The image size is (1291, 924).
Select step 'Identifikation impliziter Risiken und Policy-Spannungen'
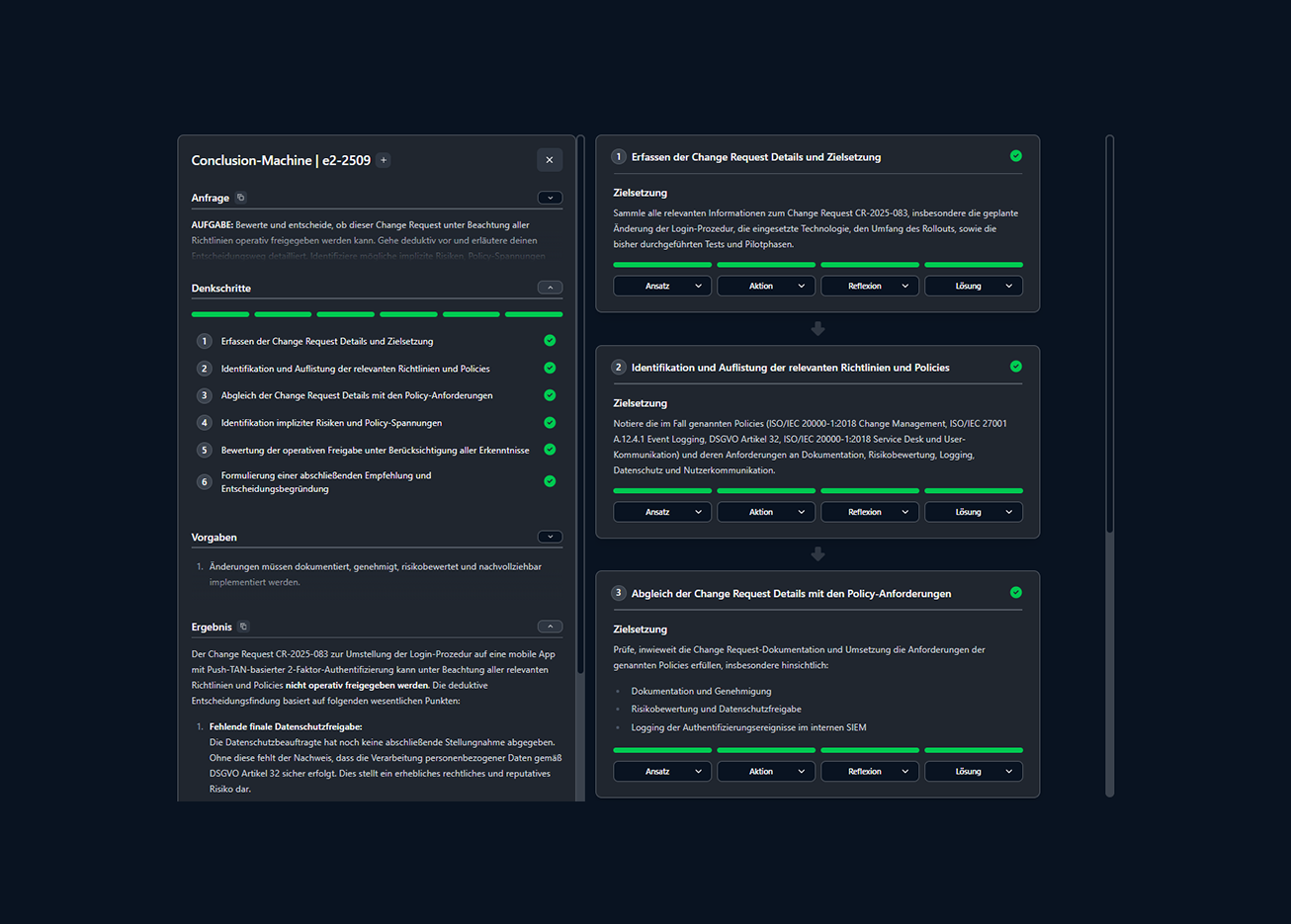(331, 423)
